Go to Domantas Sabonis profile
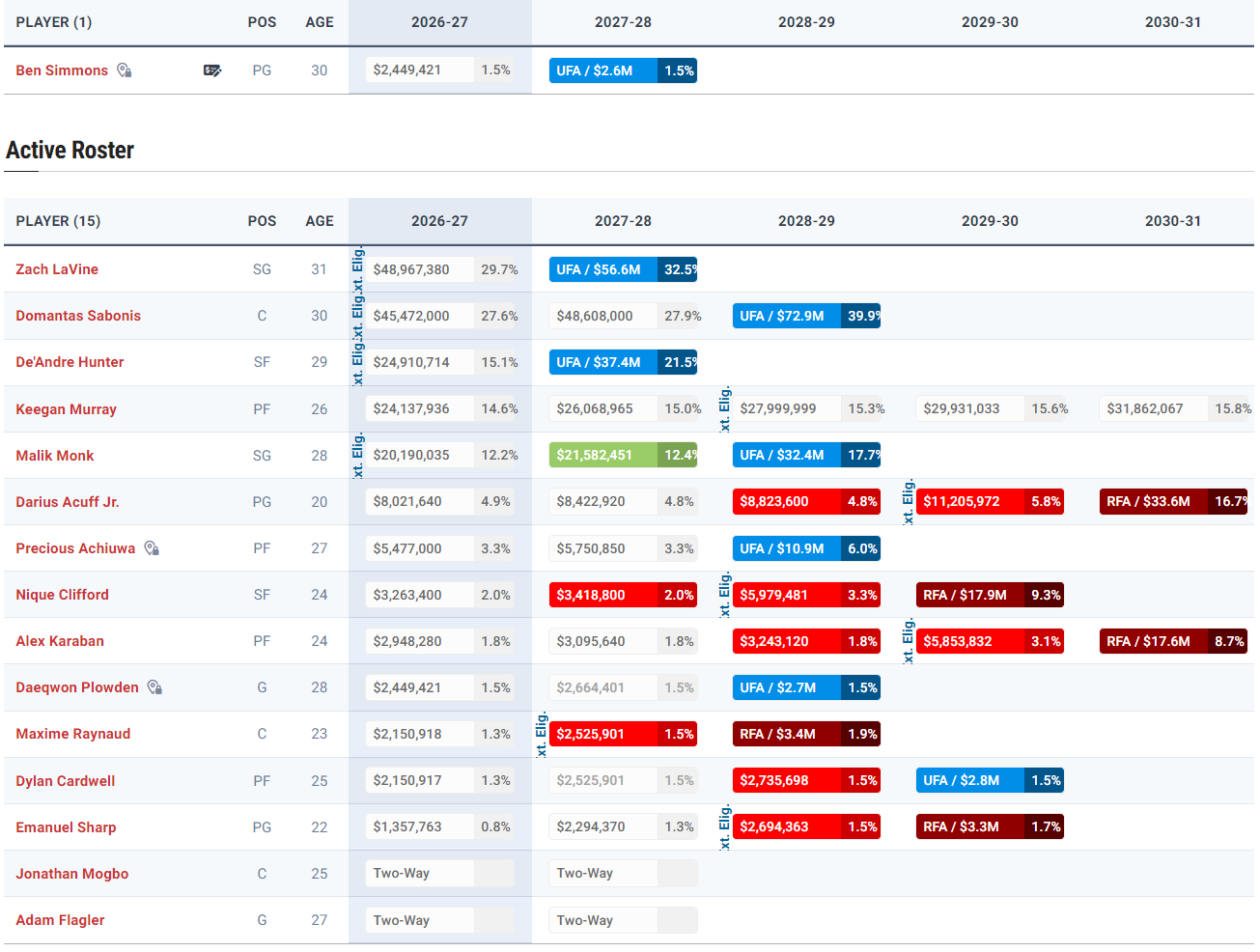Screen dimensions: 1260x952 (x=78, y=316)
